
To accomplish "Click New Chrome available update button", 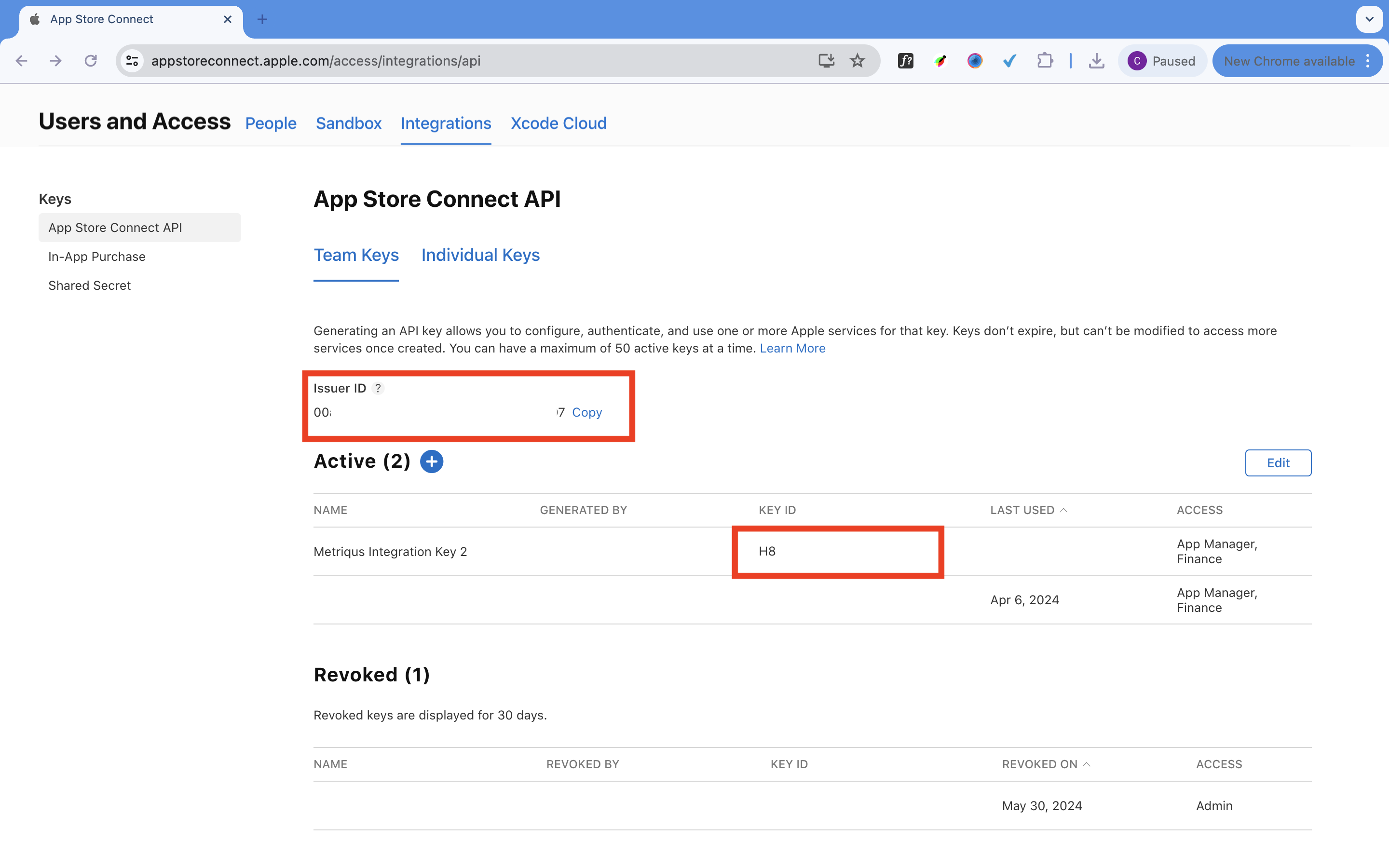I will [x=1289, y=61].
